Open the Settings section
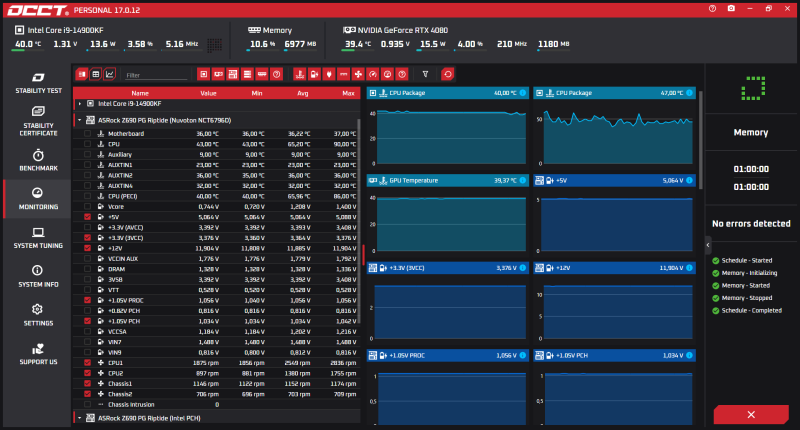This screenshot has height=430, width=800. pos(38,315)
